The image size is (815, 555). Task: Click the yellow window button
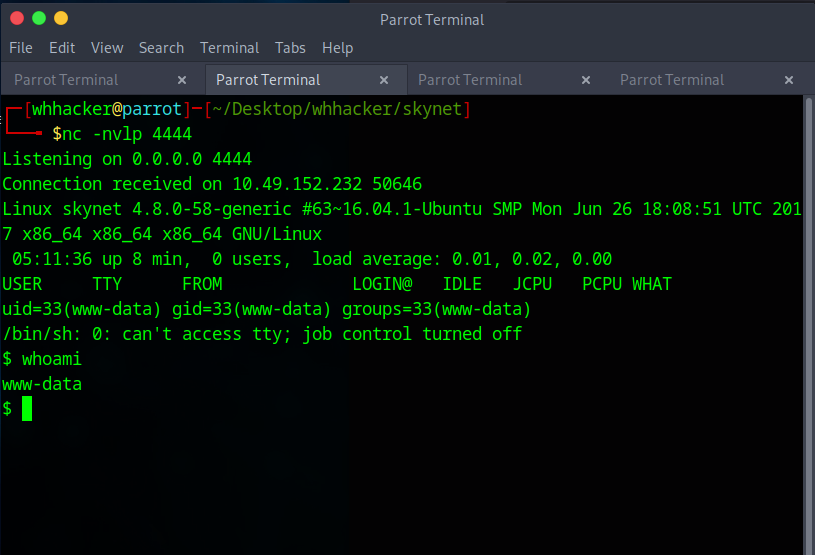click(x=61, y=18)
